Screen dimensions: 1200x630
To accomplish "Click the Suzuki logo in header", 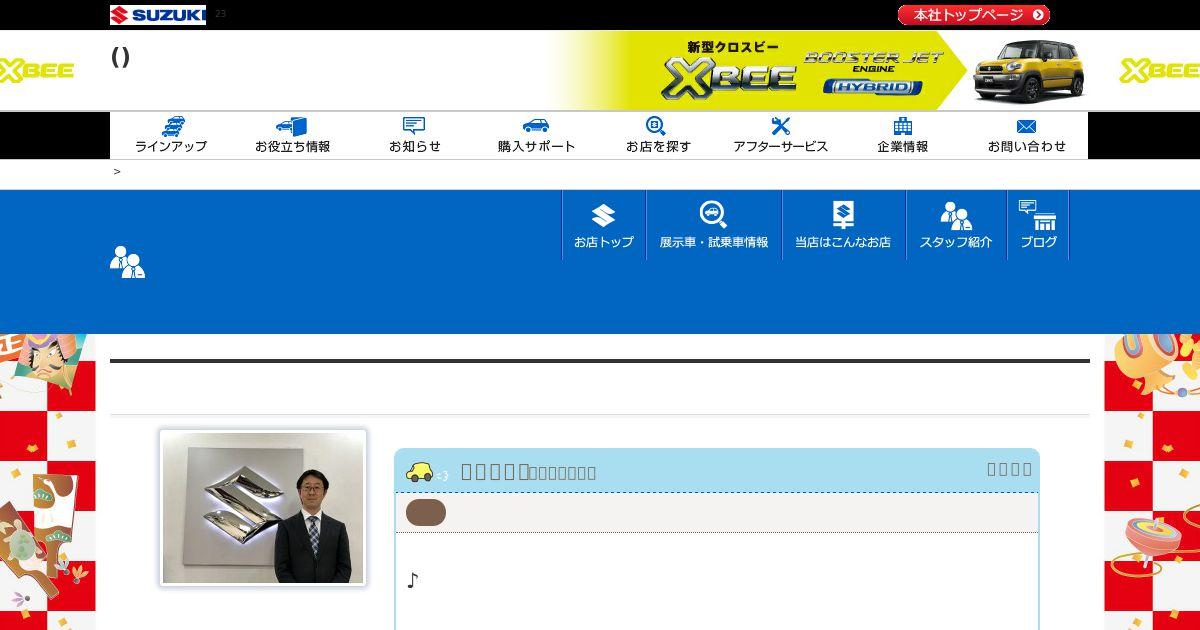I will (158, 15).
